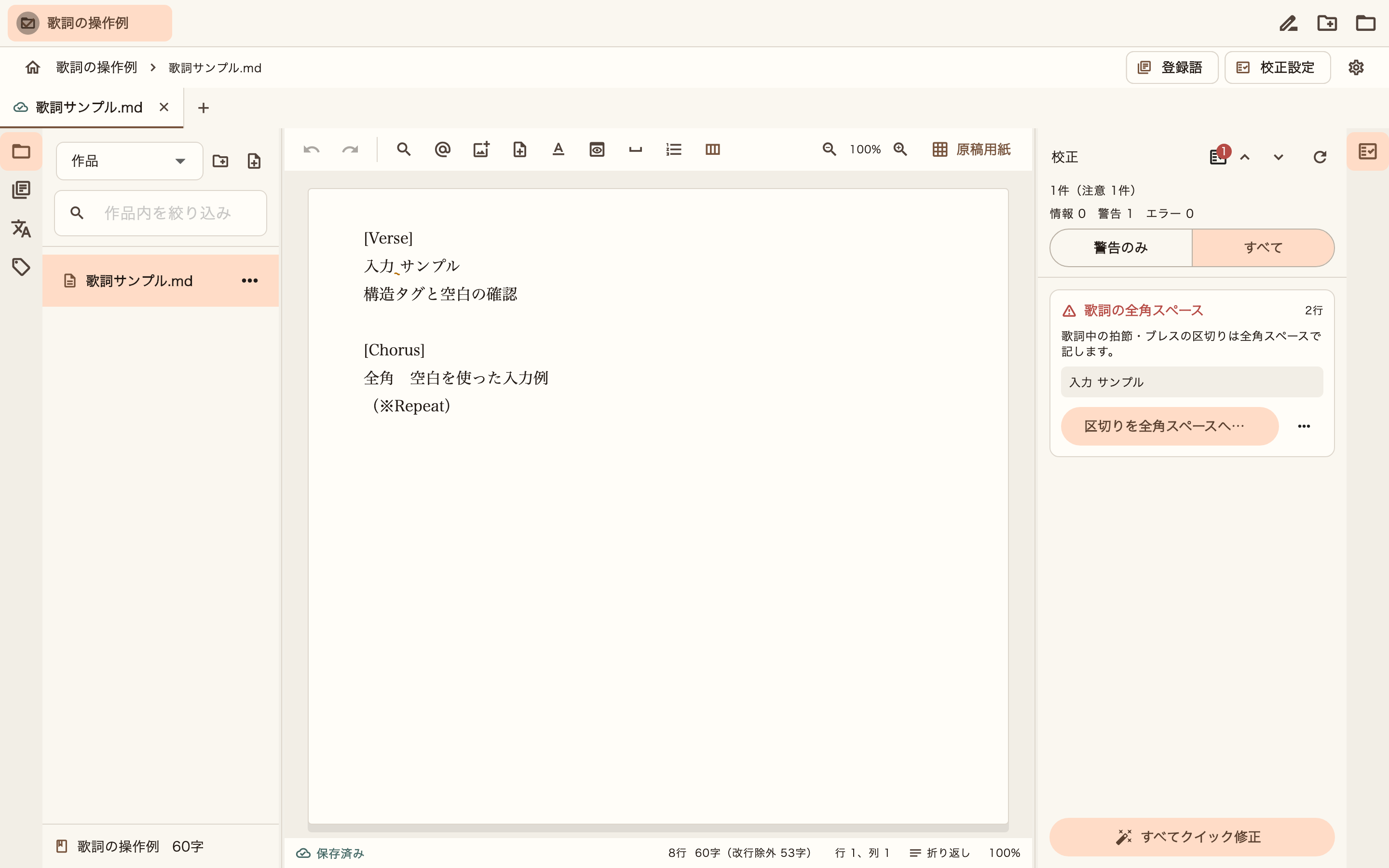
Task: Click the [Verse] line in editor
Action: [x=389, y=238]
